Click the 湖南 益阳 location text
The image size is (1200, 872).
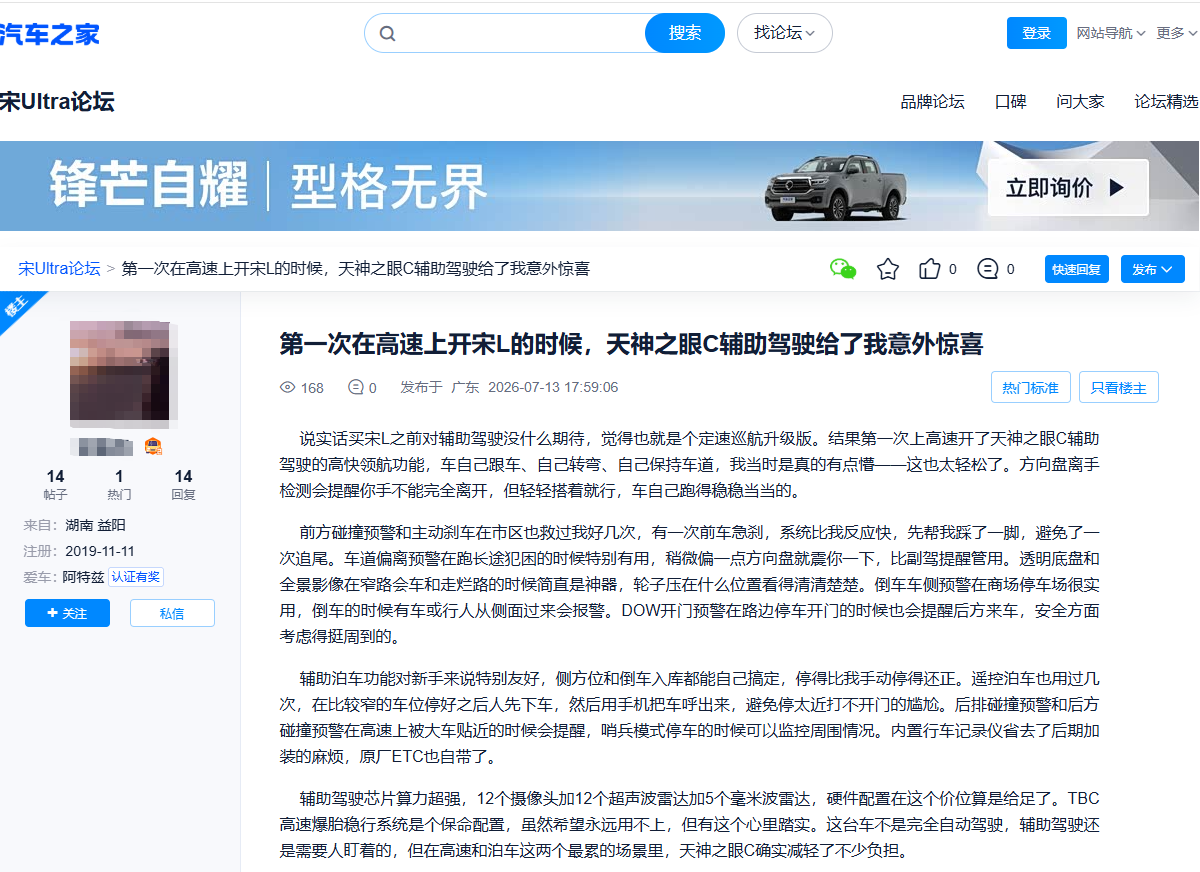[x=96, y=525]
